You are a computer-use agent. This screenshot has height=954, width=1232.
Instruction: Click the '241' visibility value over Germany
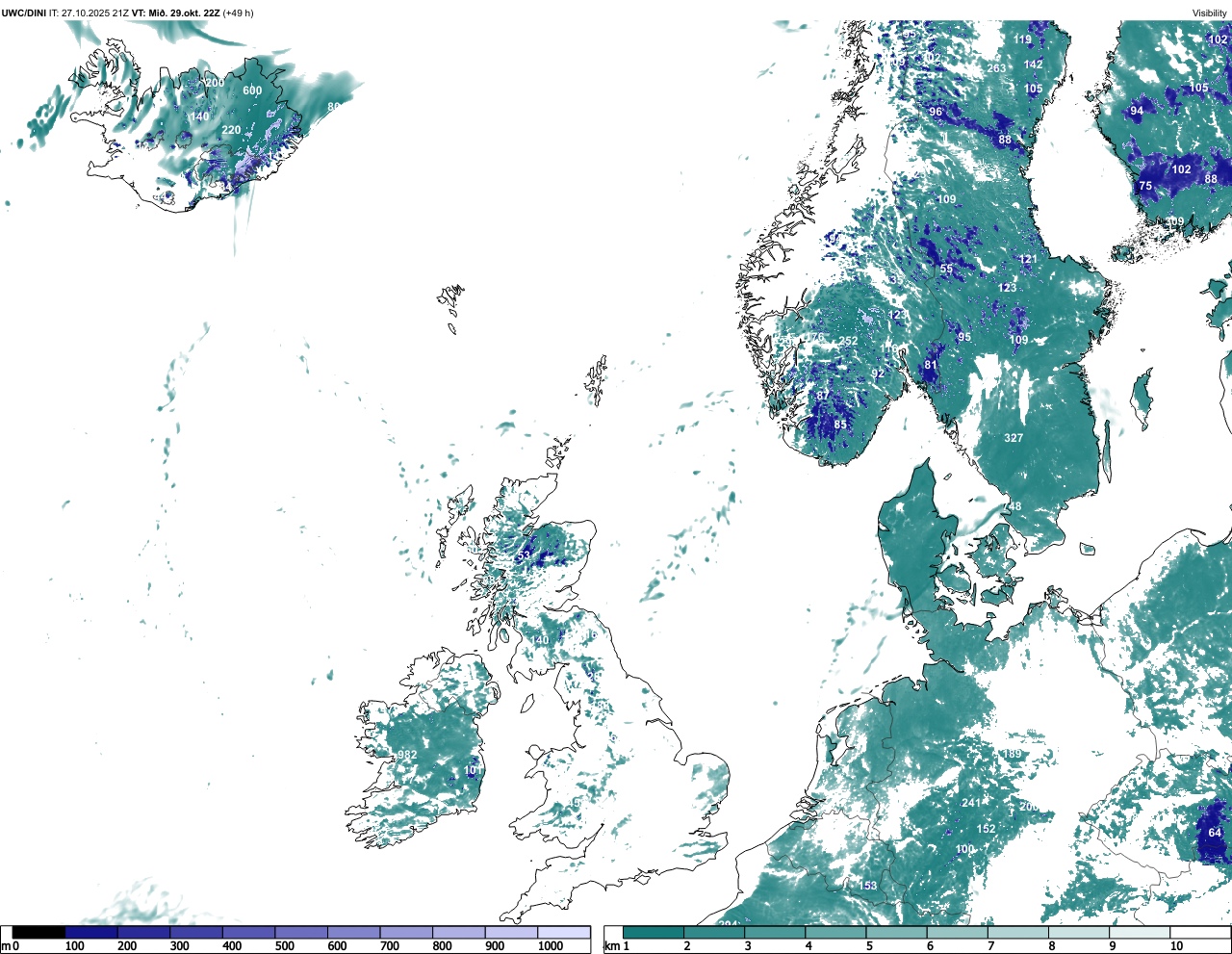(x=971, y=803)
